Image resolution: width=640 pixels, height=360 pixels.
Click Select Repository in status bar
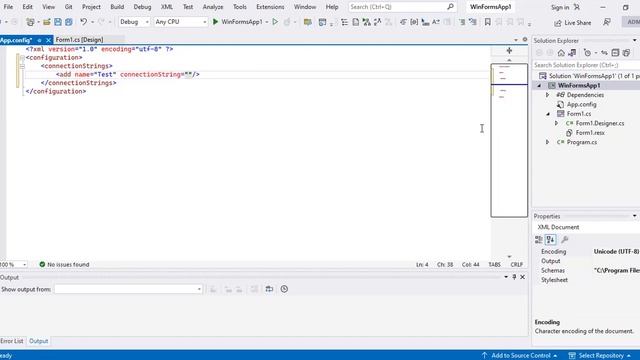600,356
